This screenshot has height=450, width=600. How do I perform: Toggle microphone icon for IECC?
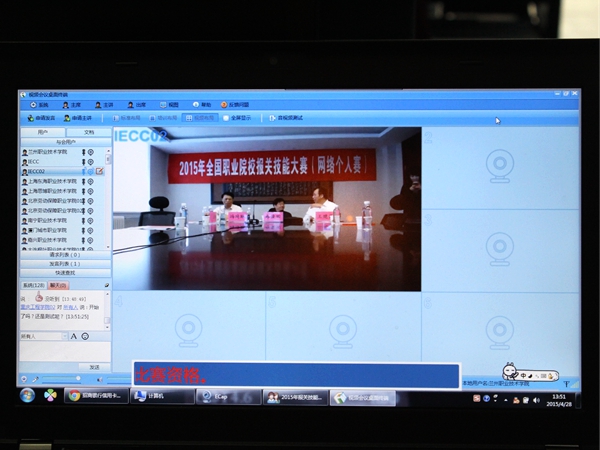point(83,162)
